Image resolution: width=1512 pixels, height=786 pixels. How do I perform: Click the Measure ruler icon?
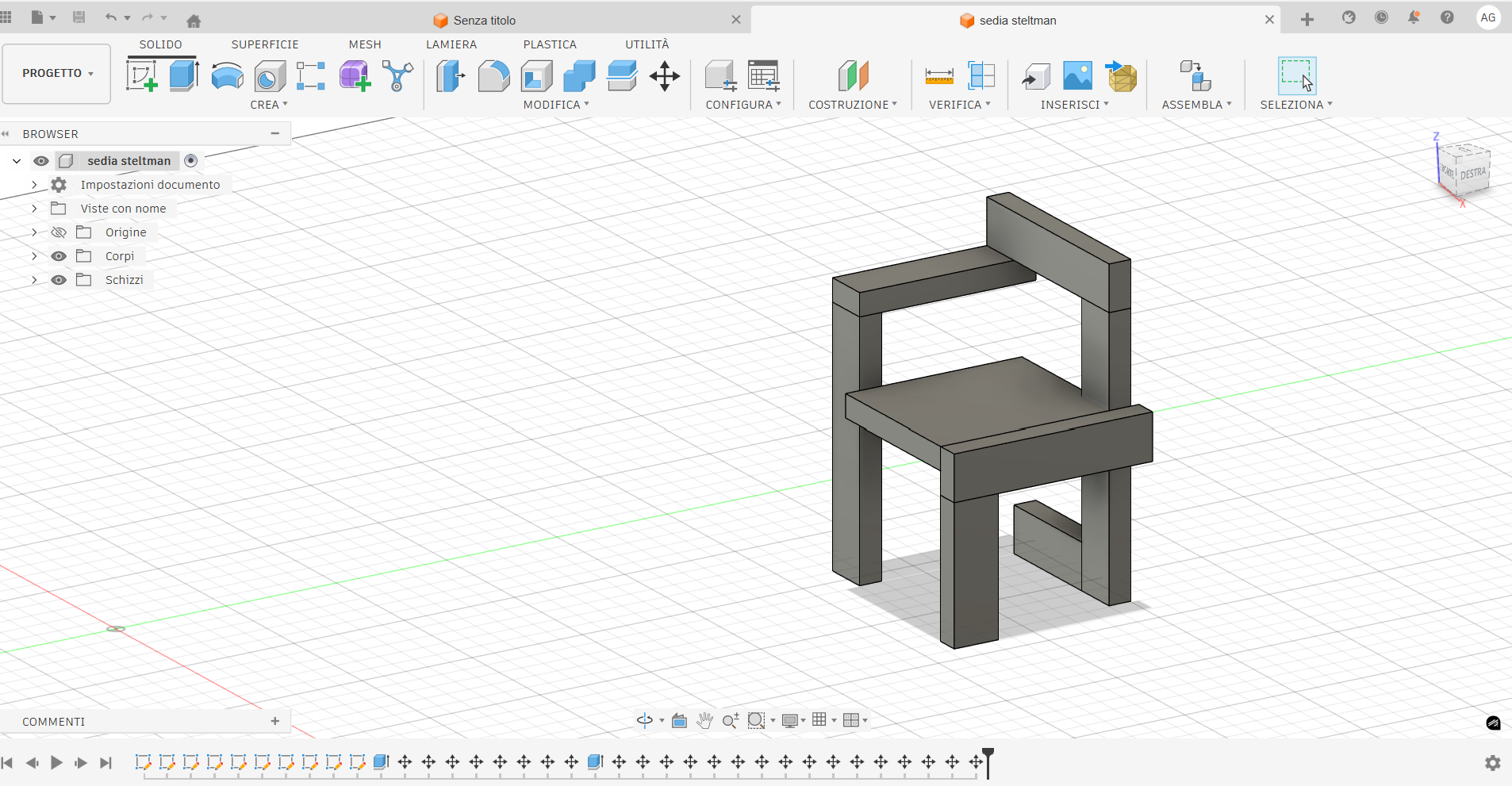(x=939, y=76)
